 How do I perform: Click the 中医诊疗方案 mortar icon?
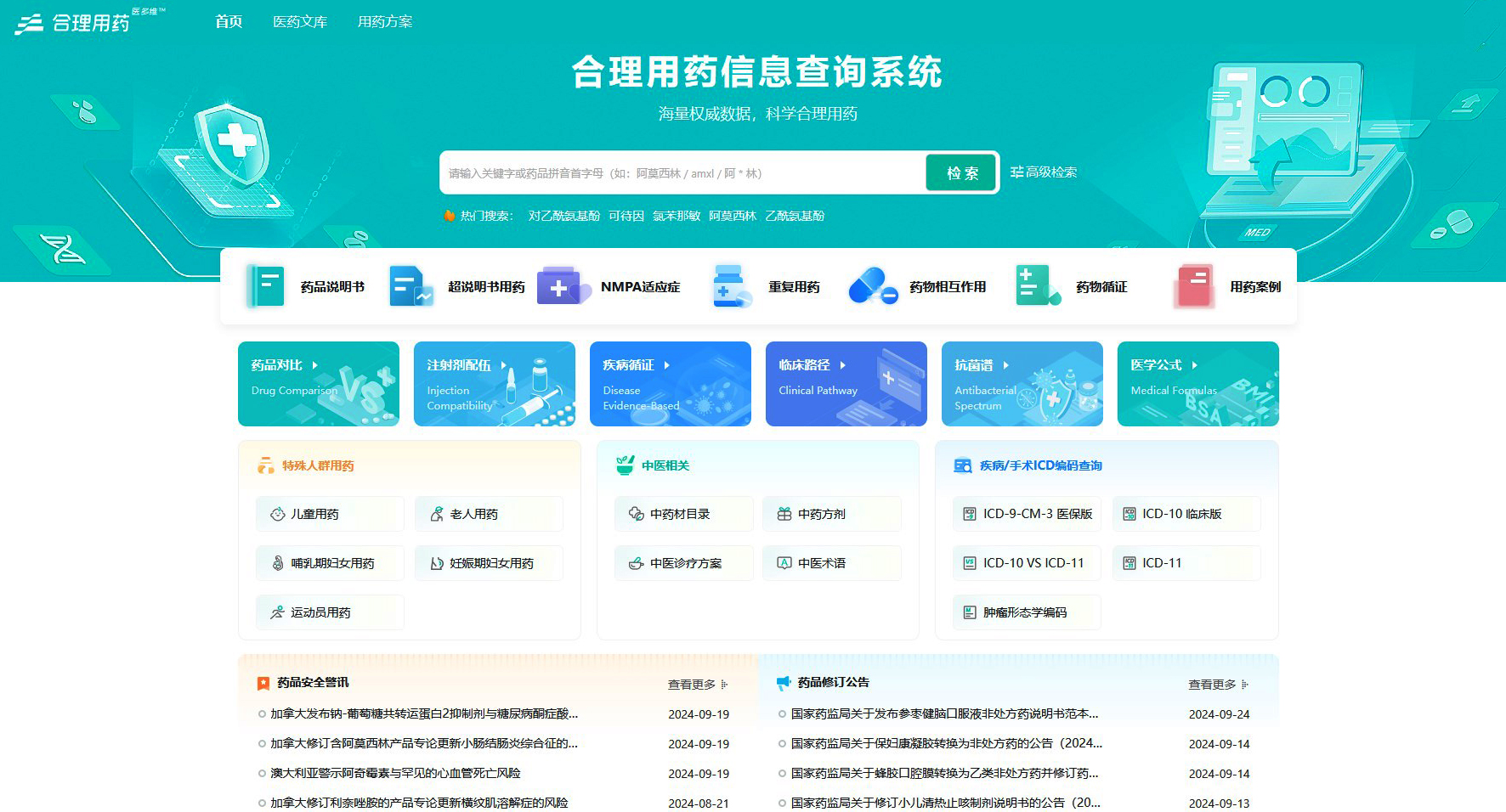[636, 563]
